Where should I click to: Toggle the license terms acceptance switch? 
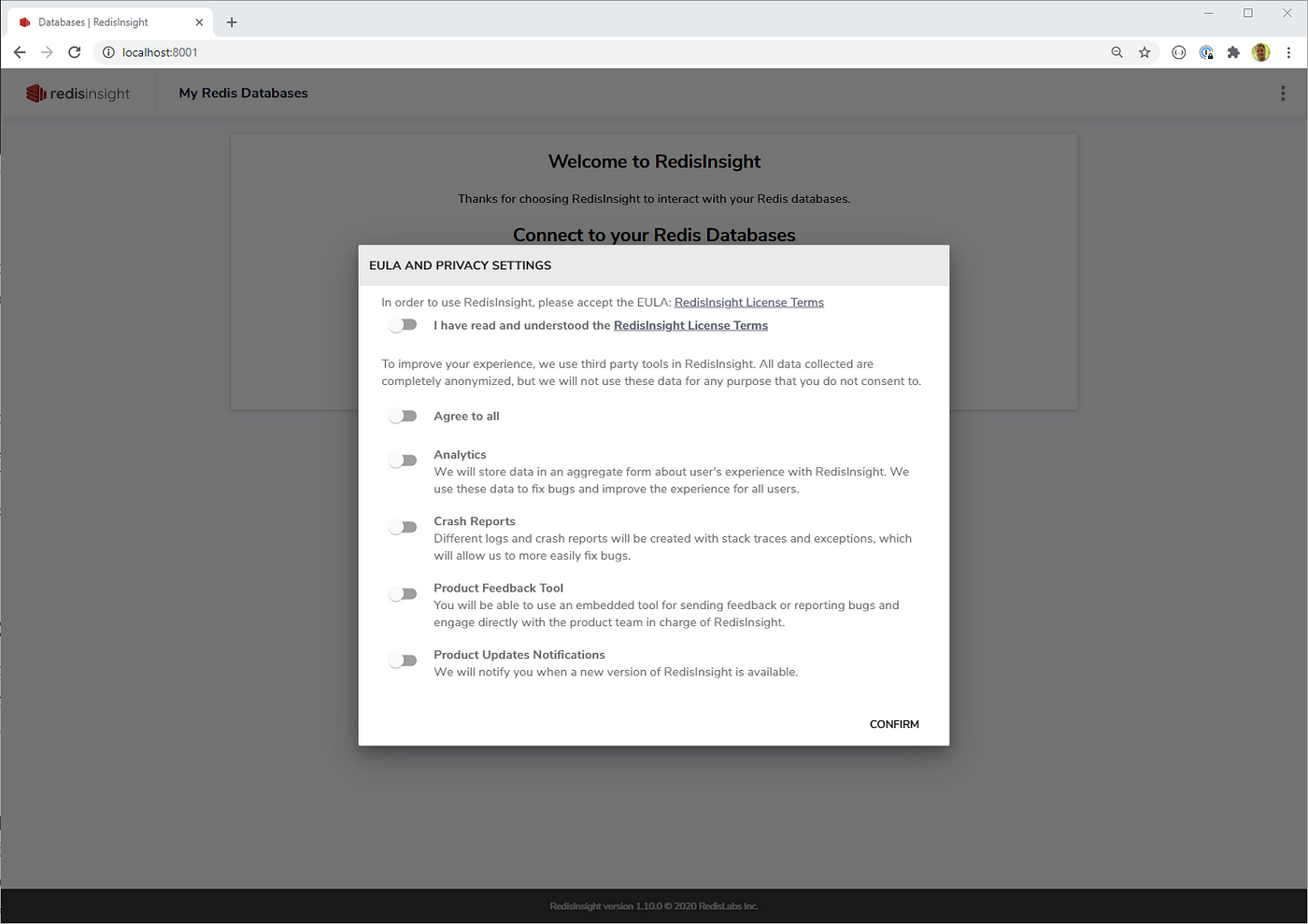[403, 325]
